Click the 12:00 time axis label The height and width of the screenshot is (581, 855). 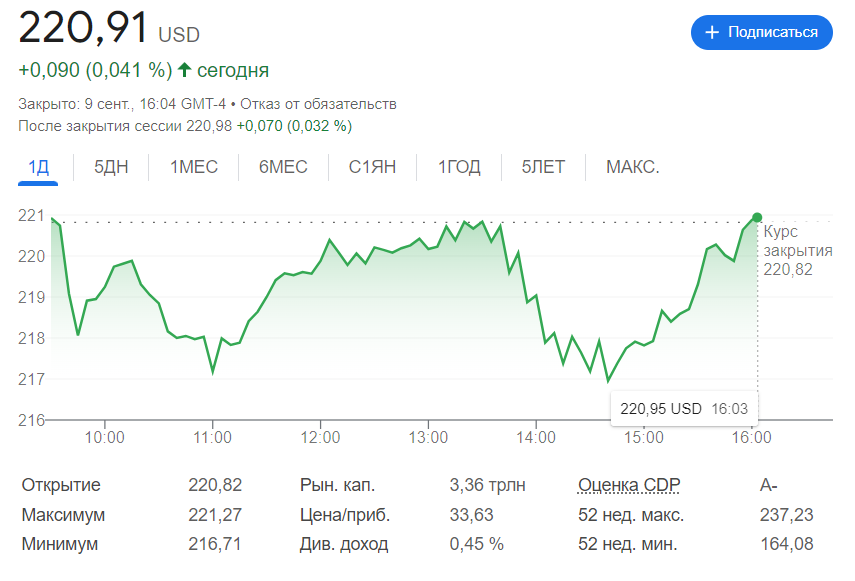click(x=320, y=437)
